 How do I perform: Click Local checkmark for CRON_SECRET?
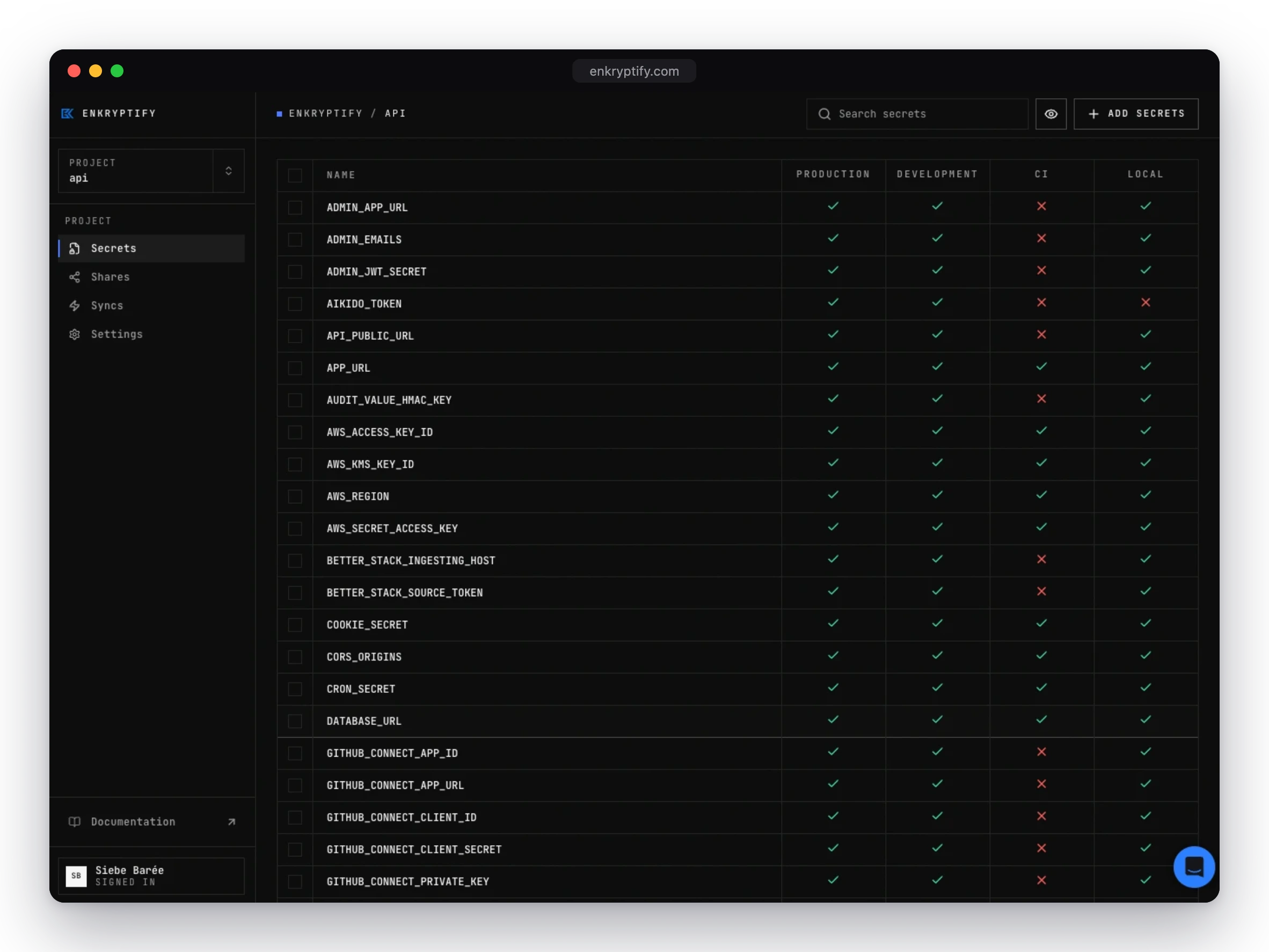coord(1146,687)
